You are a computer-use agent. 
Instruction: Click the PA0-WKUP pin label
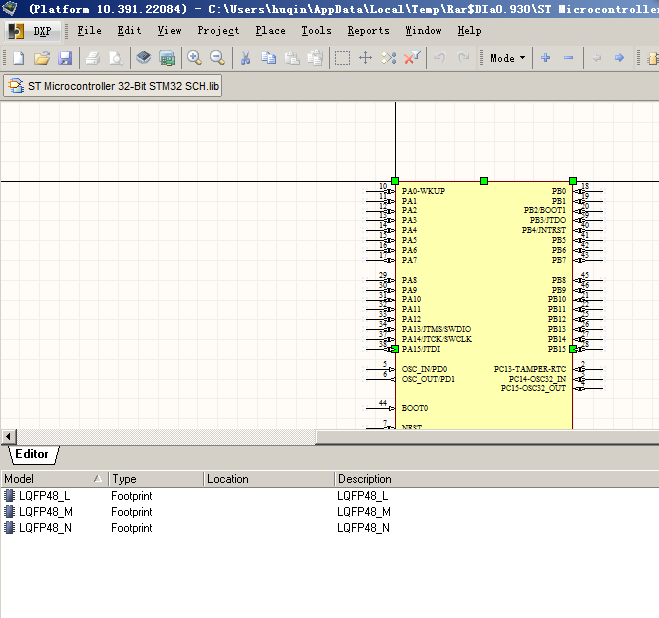coord(423,191)
